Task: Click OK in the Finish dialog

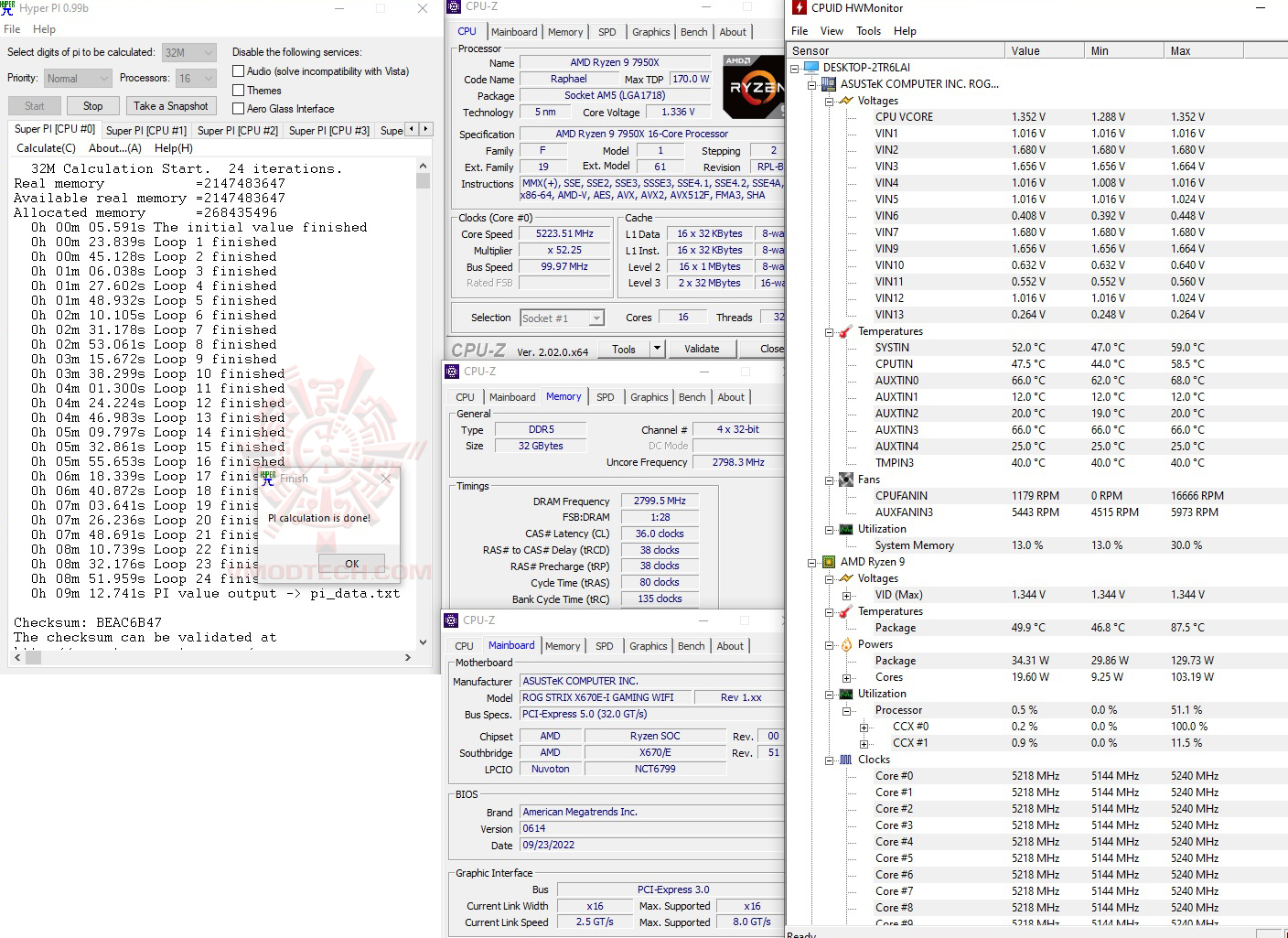Action: point(352,564)
